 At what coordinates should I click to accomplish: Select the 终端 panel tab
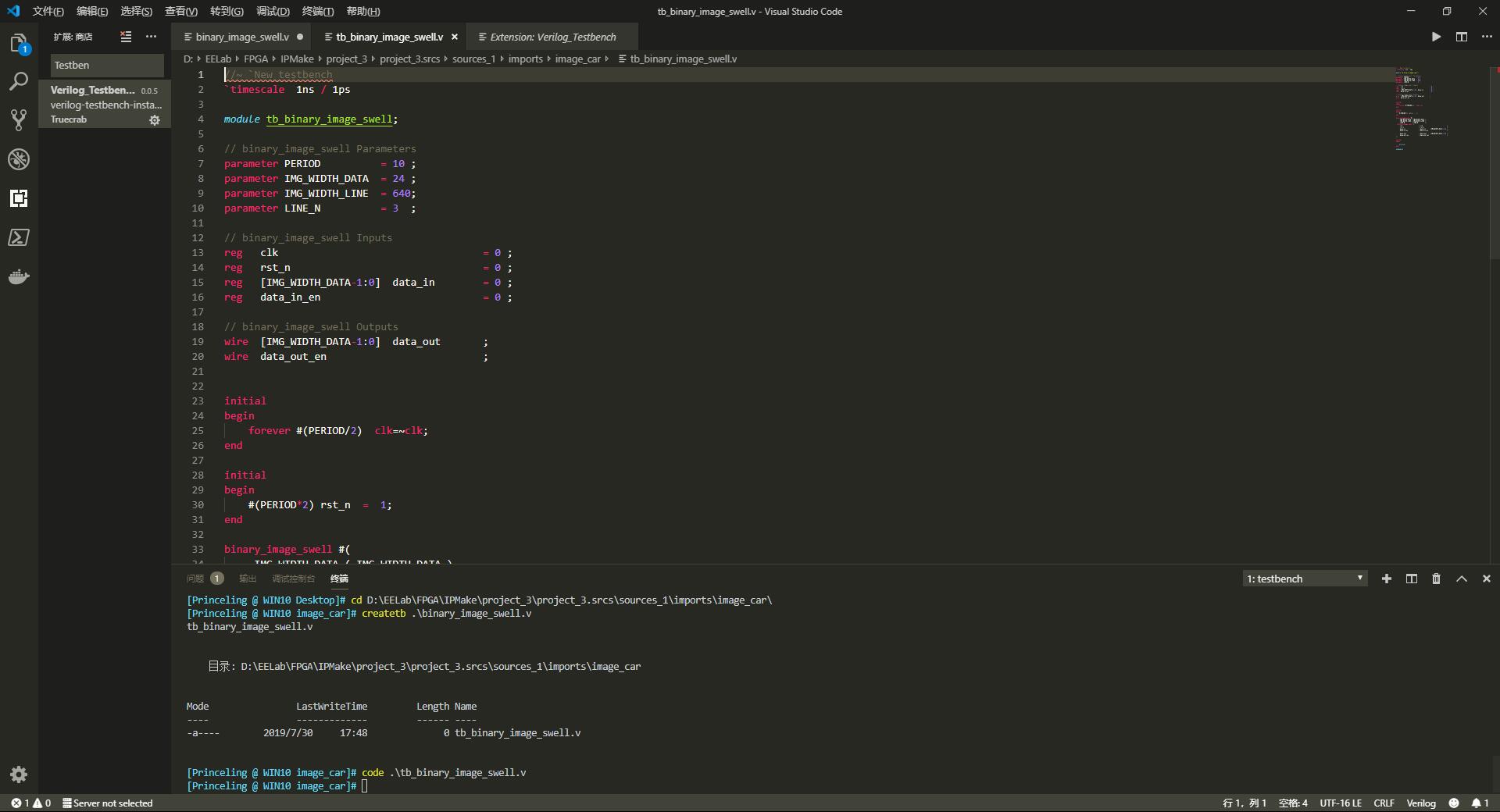click(339, 579)
